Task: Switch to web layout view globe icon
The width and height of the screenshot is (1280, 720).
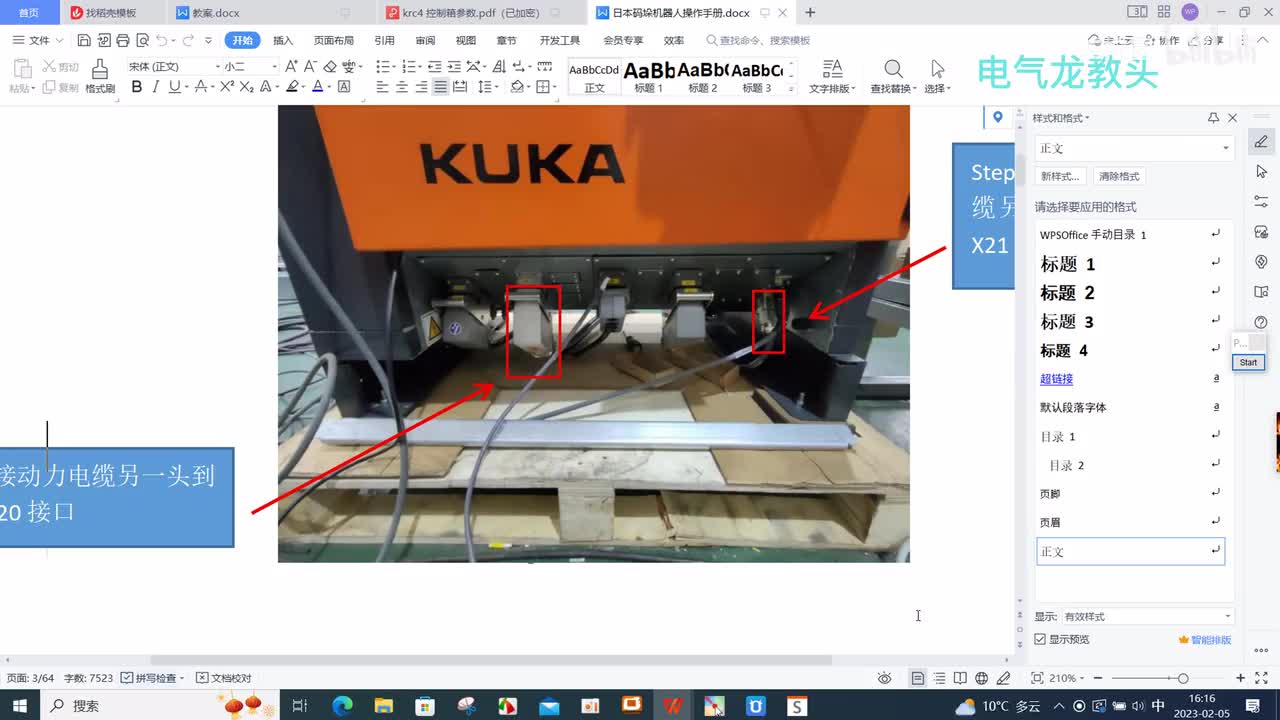Action: tap(981, 678)
